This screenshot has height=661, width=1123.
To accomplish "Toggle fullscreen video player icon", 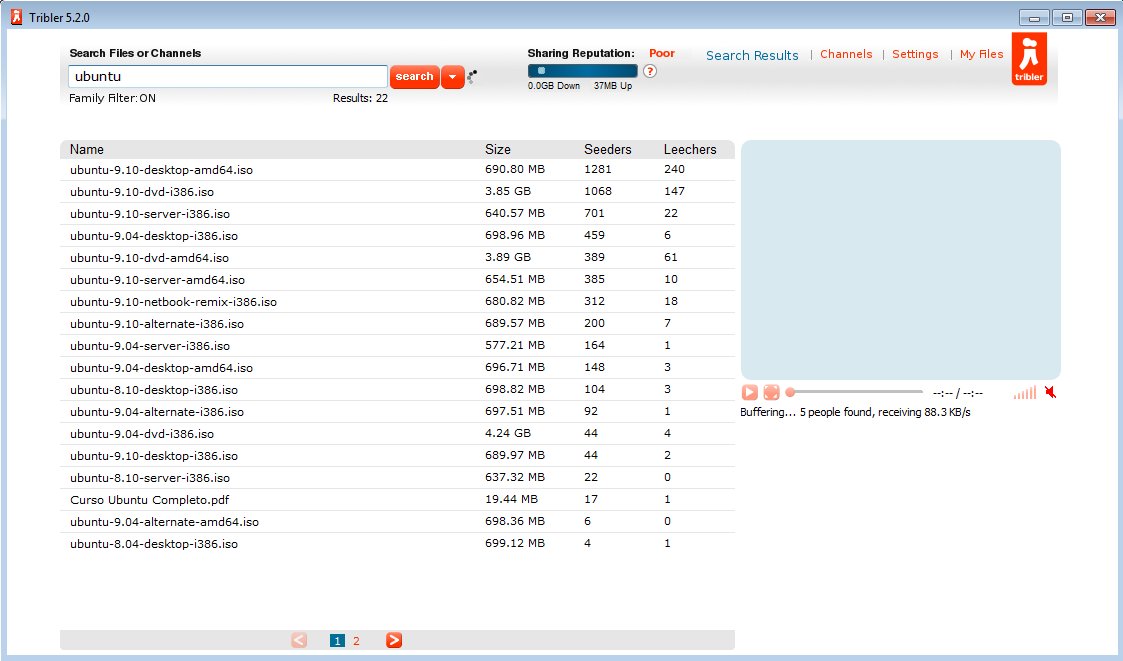I will pyautogui.click(x=771, y=392).
